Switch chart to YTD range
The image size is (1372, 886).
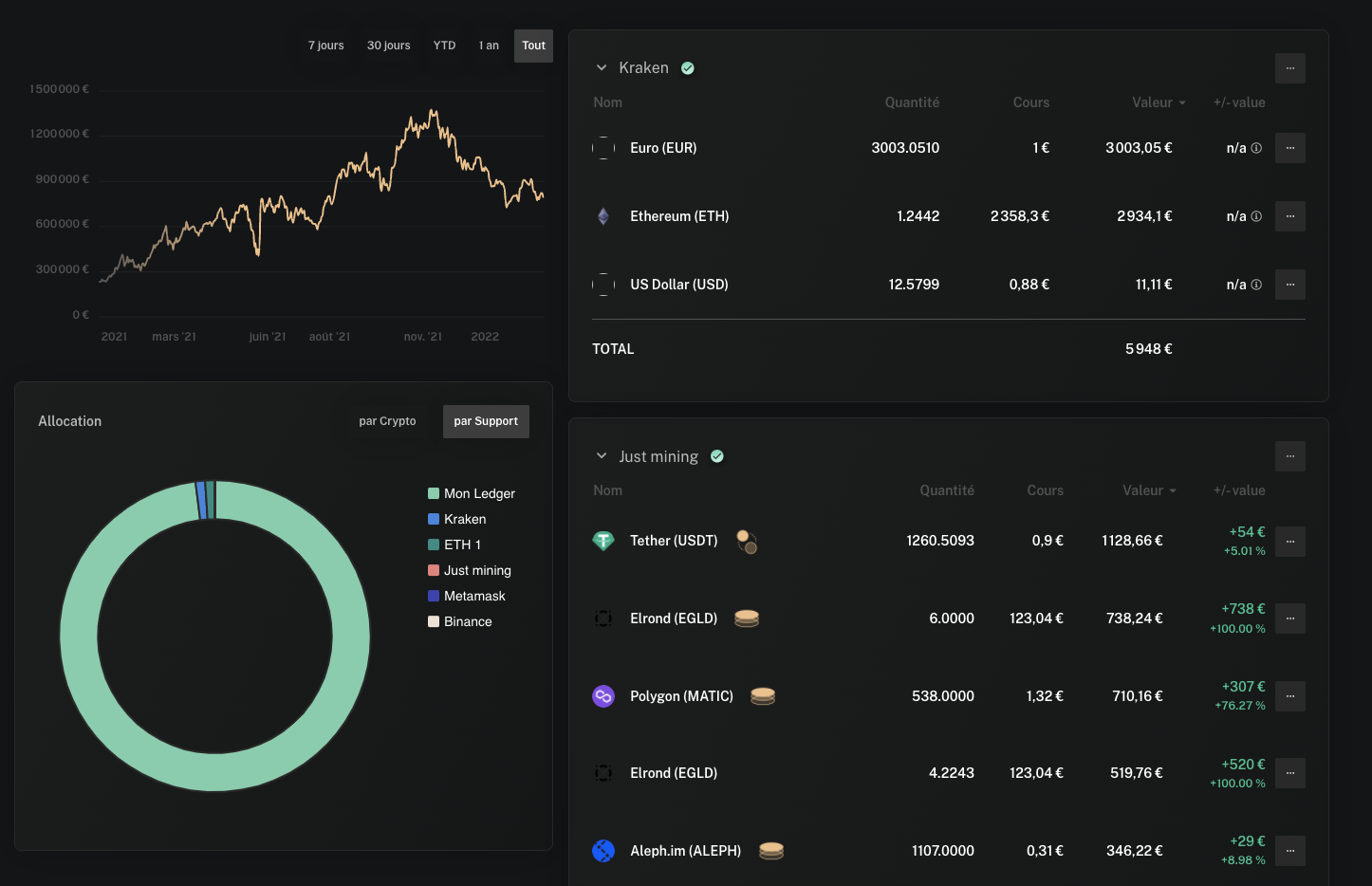[x=444, y=46]
